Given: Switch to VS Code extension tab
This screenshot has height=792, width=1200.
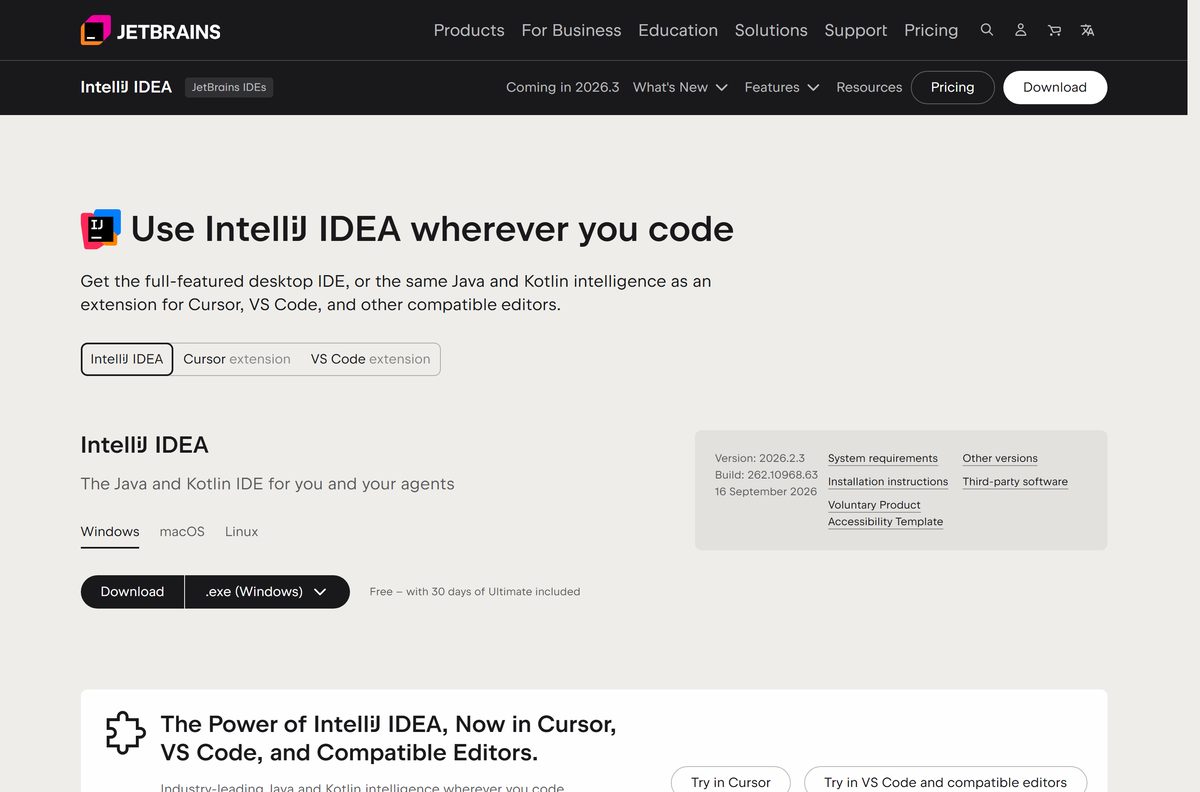Looking at the screenshot, I should click(370, 359).
